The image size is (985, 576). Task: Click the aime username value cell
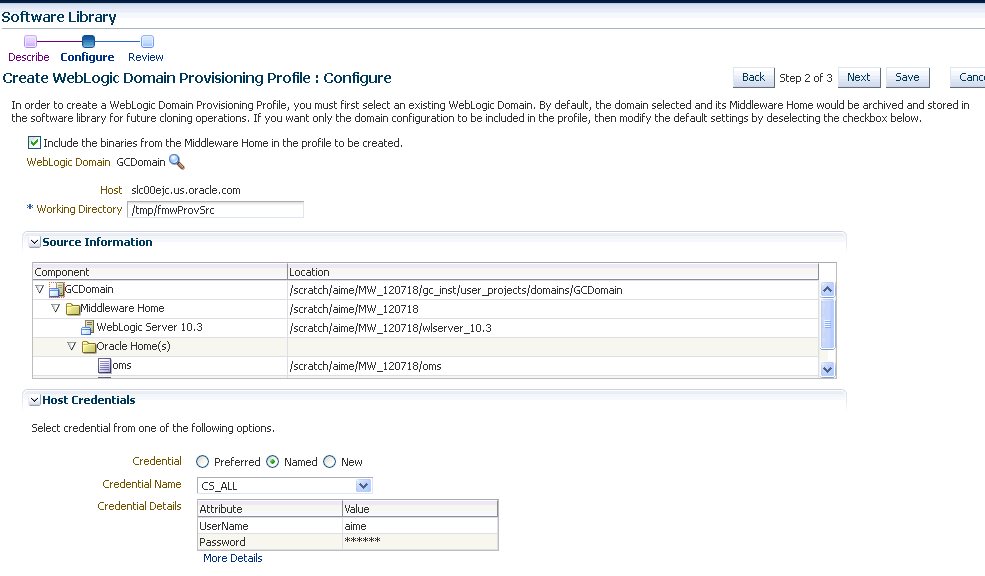coord(420,526)
